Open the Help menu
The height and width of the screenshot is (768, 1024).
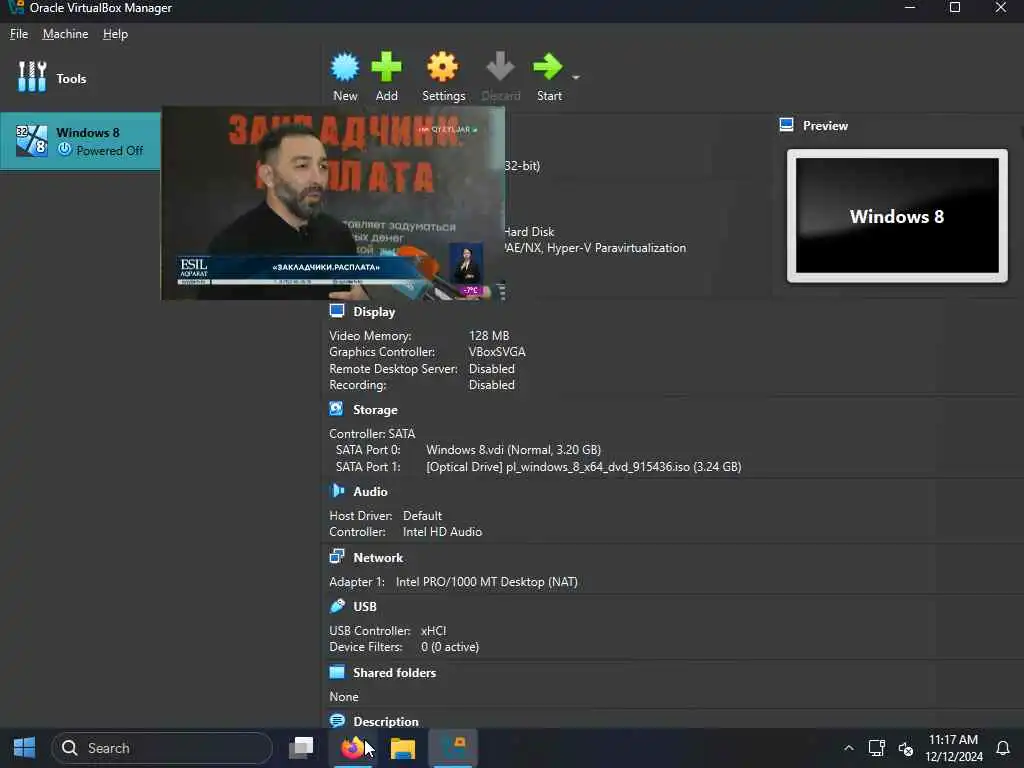[115, 34]
